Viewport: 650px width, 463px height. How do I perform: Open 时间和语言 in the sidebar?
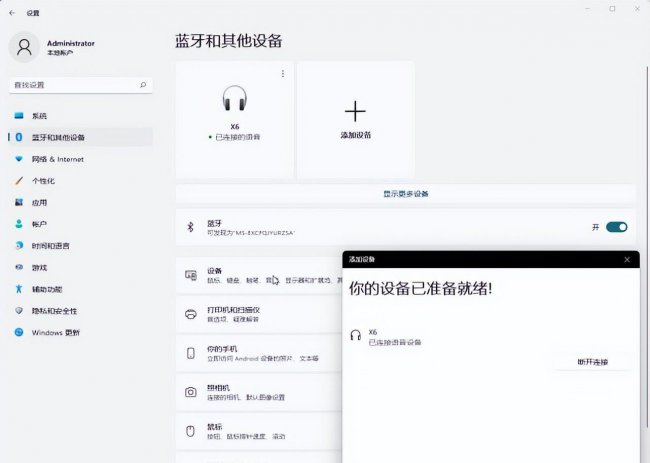click(x=80, y=246)
